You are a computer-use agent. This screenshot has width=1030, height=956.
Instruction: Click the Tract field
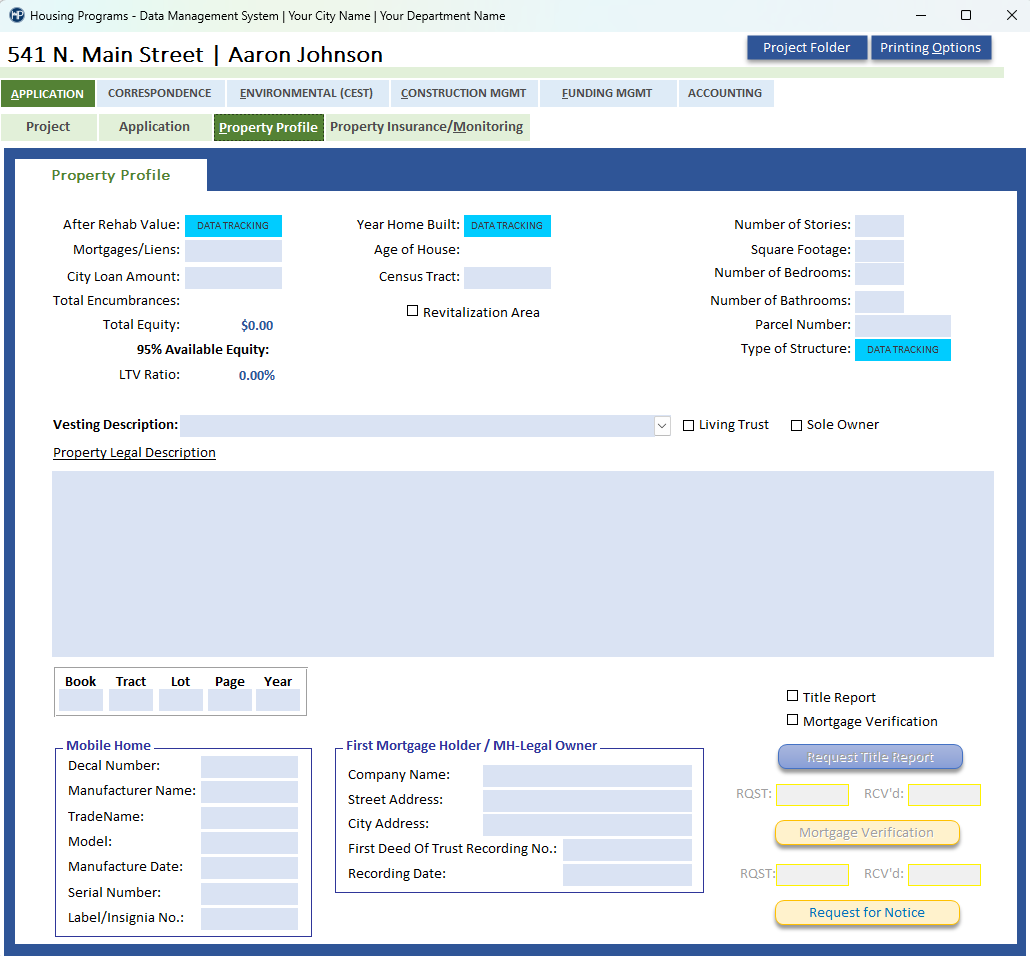coord(131,700)
